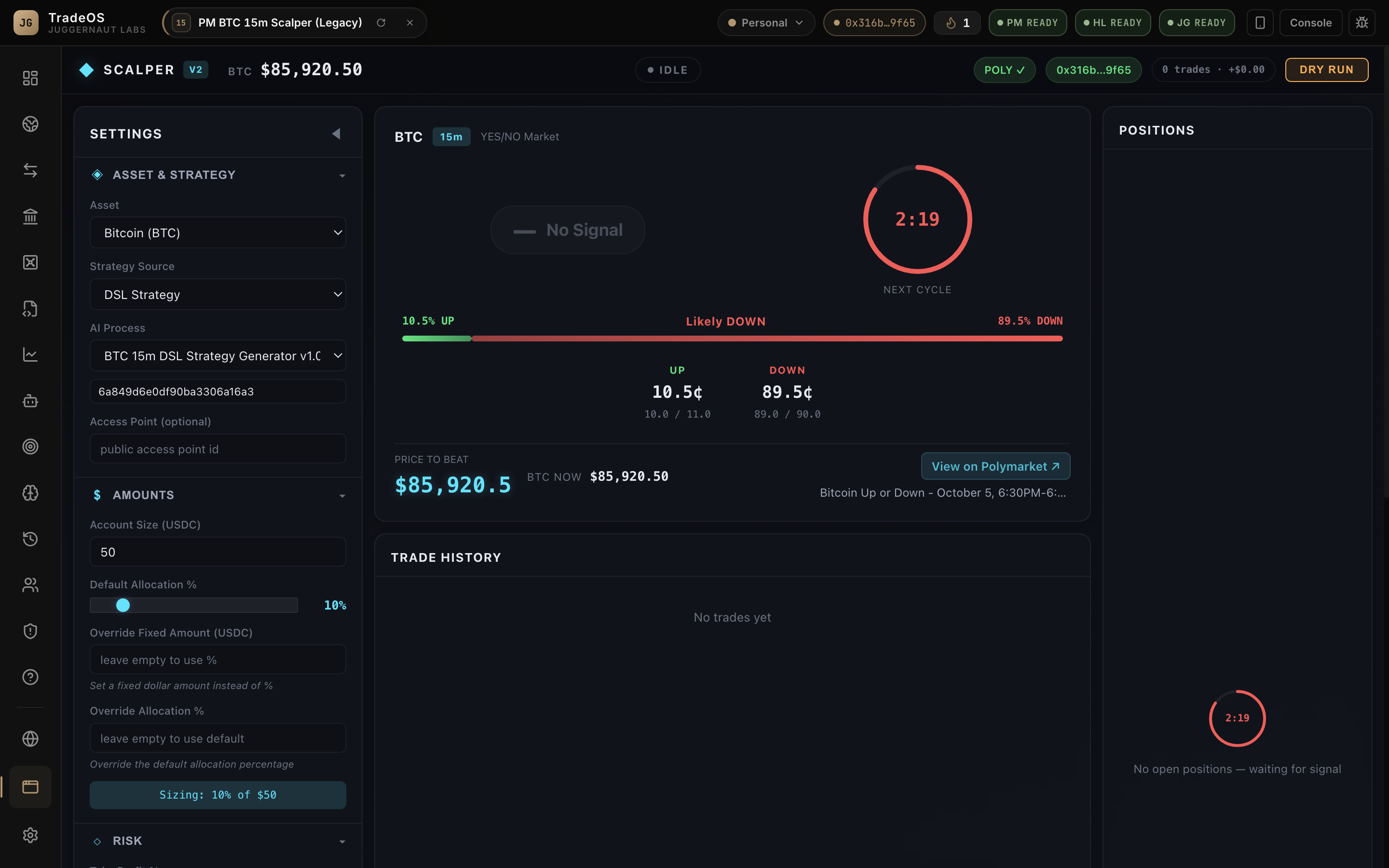This screenshot has width=1389, height=868.
Task: Click the bug icon in top bar
Action: 1362,23
